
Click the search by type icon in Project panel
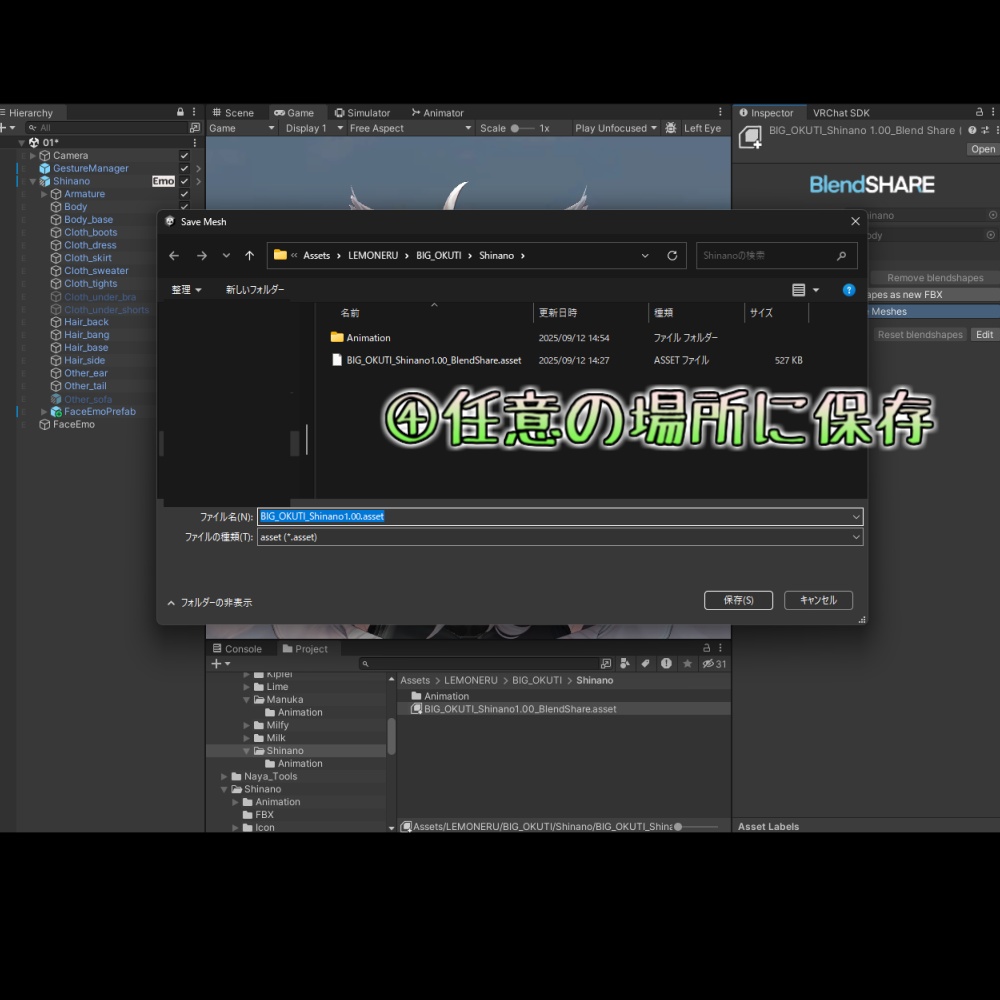pos(625,664)
